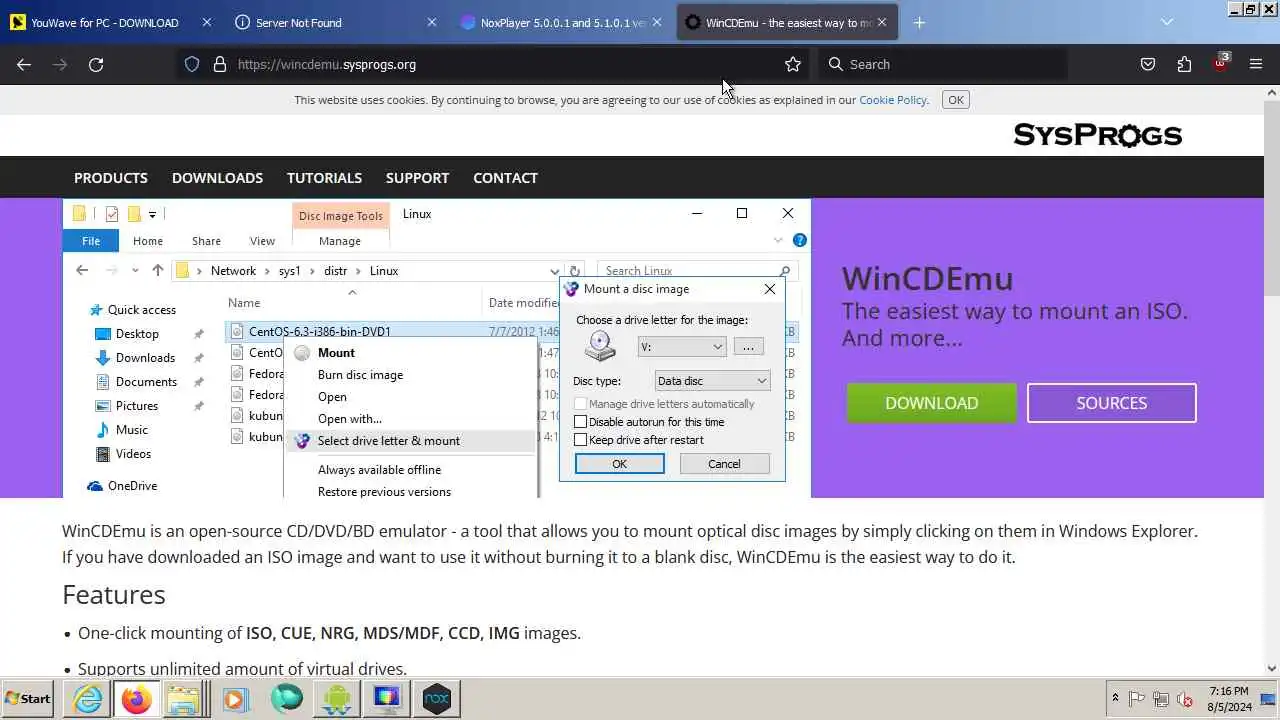Open the media player taskbar icon

pyautogui.click(x=235, y=699)
